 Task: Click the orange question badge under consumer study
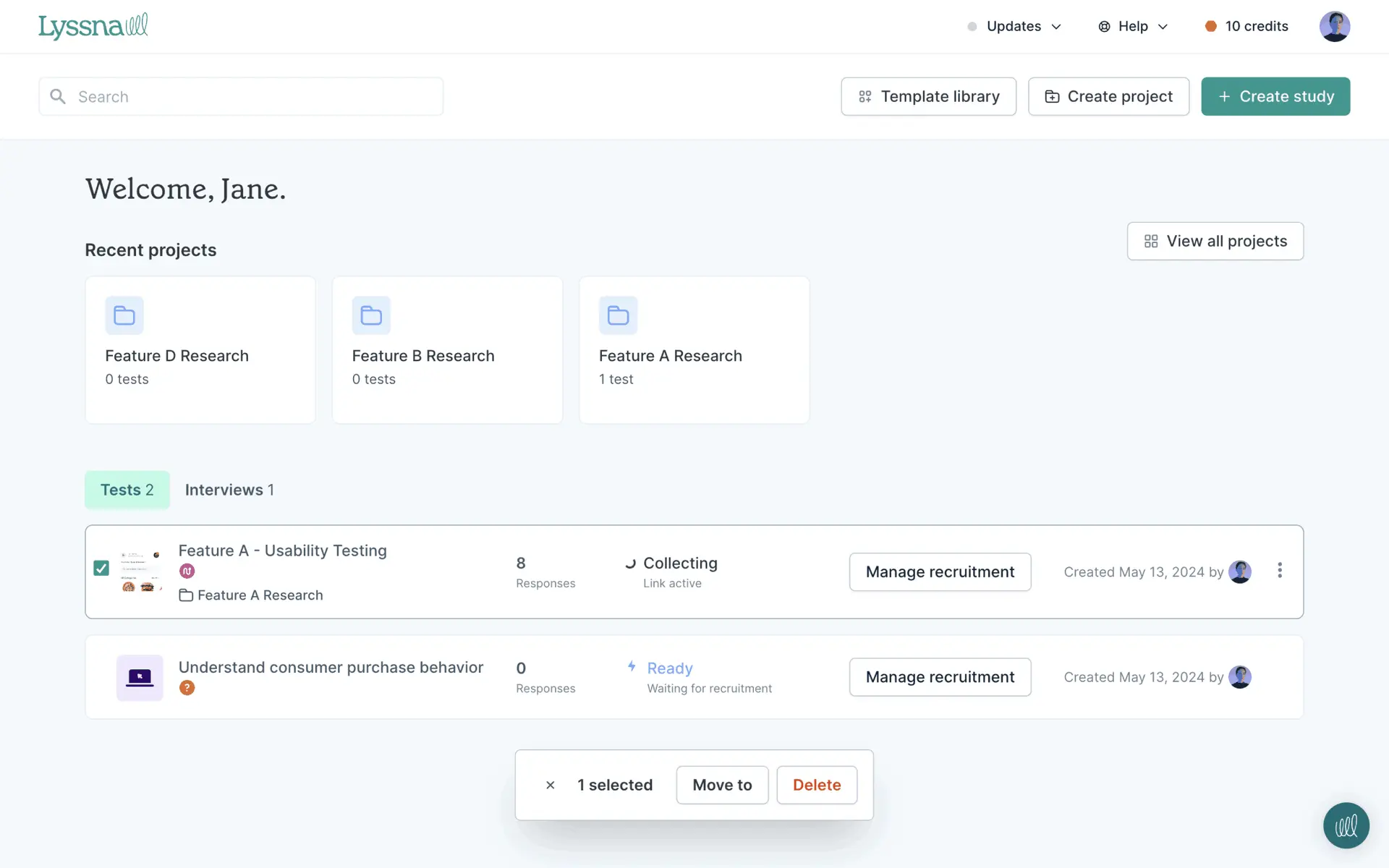(x=187, y=688)
